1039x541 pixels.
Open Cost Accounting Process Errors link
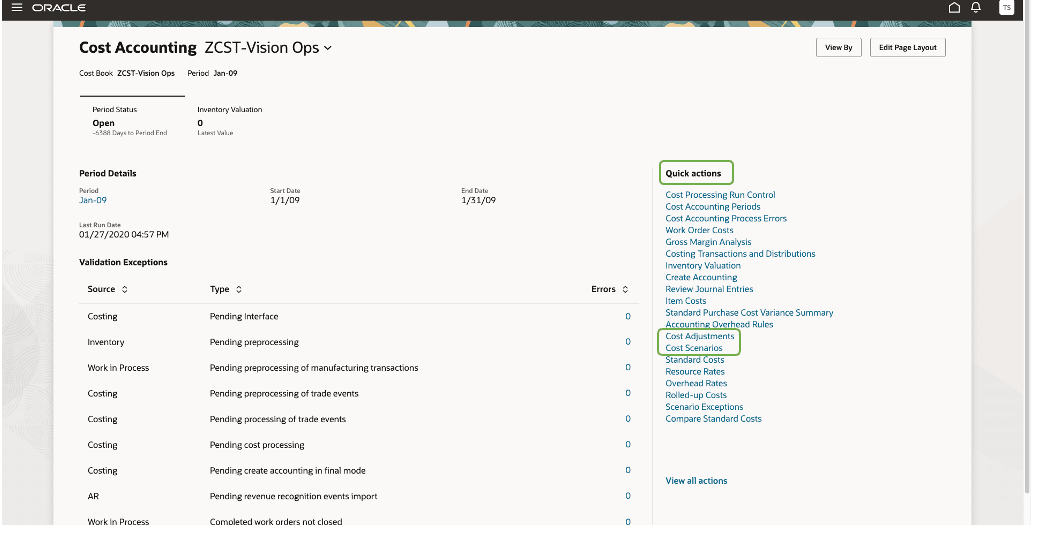726,218
